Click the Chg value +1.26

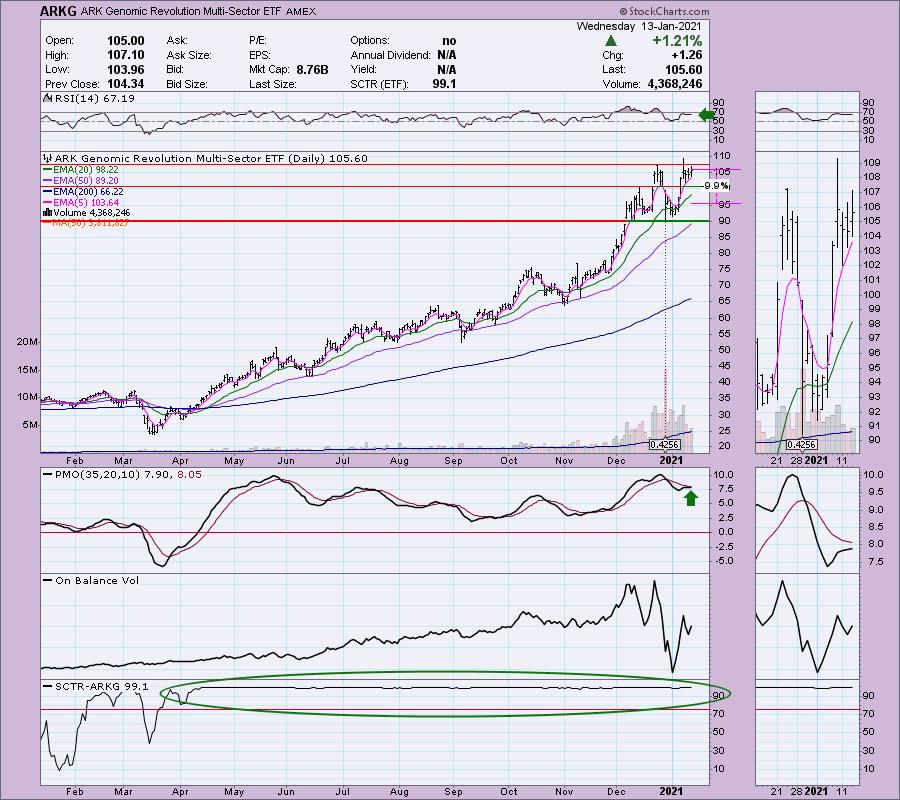coord(686,55)
